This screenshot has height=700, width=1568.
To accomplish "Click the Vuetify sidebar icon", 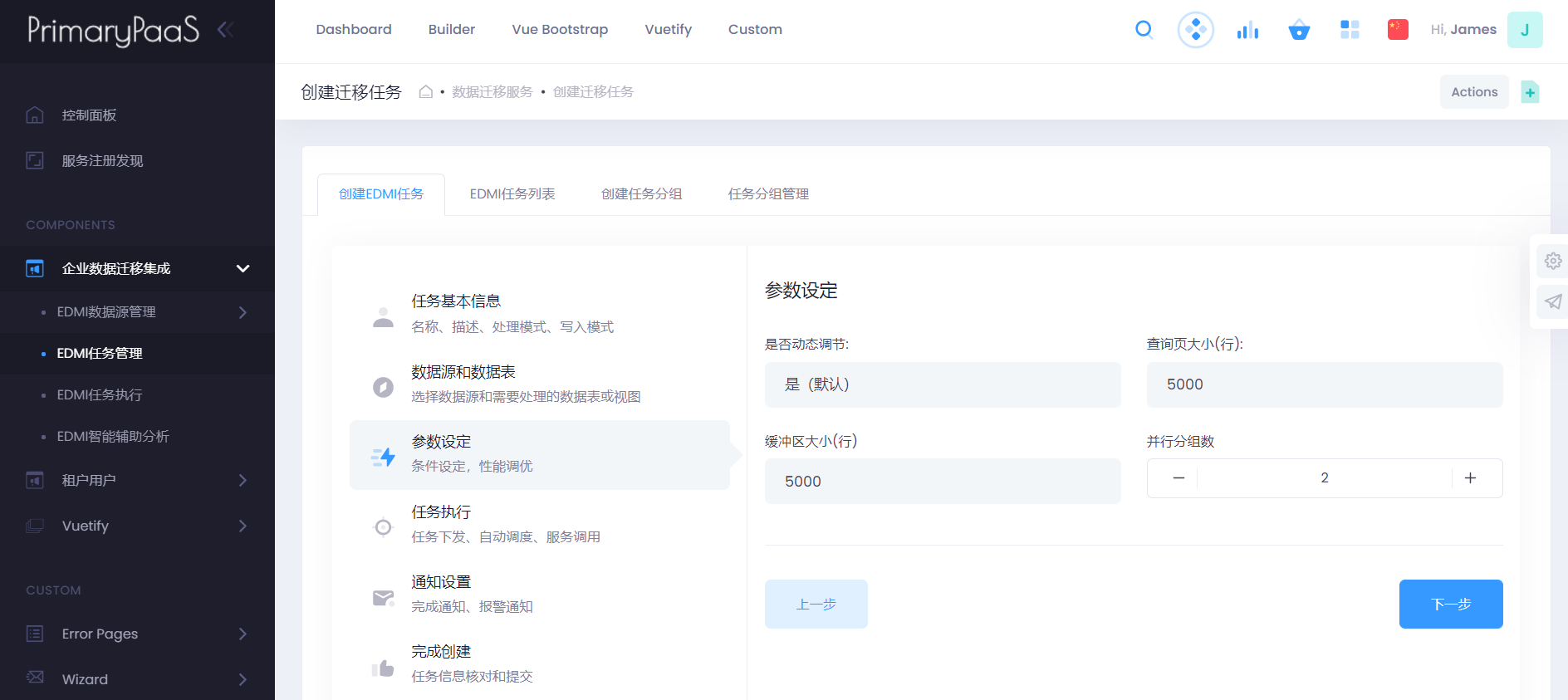I will tap(35, 526).
